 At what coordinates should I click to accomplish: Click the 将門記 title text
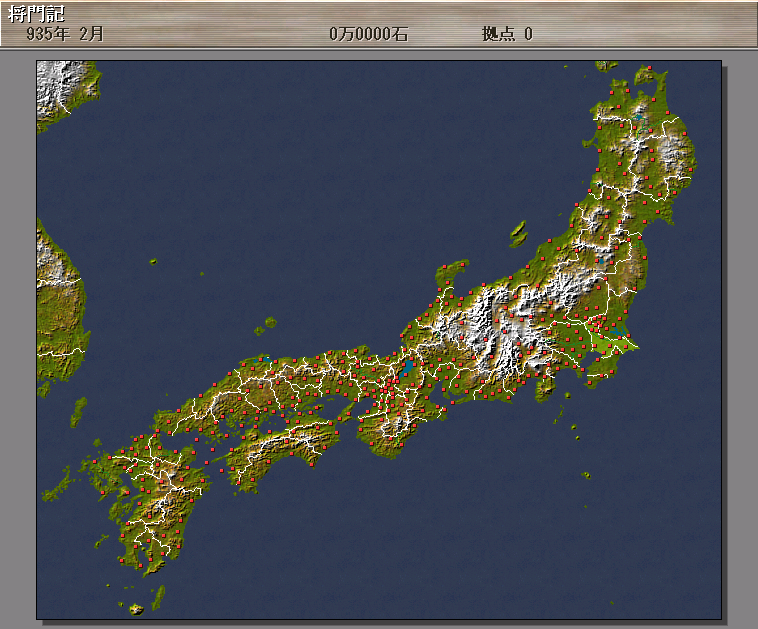pos(36,14)
